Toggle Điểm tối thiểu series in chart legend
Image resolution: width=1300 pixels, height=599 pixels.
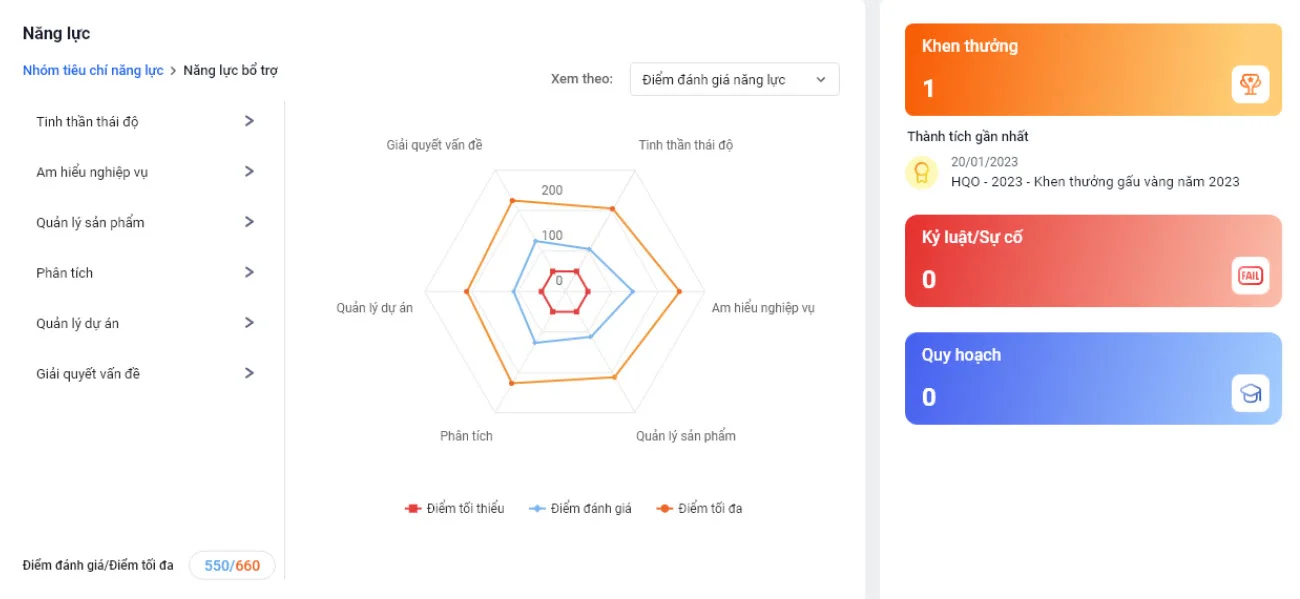click(454, 509)
